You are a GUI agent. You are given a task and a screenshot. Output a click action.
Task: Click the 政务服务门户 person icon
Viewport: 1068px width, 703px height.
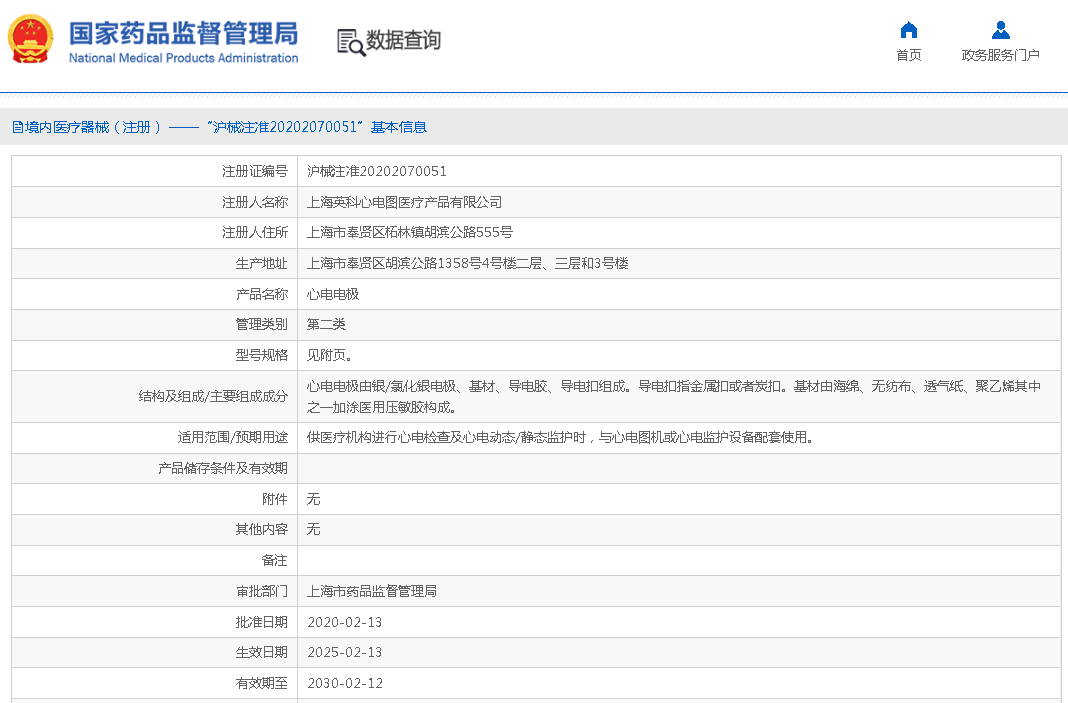pyautogui.click(x=1000, y=30)
